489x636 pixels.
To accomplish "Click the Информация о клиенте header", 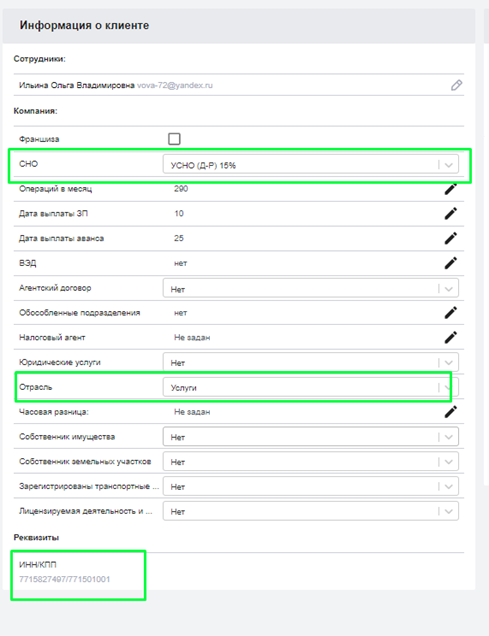I will (84, 25).
